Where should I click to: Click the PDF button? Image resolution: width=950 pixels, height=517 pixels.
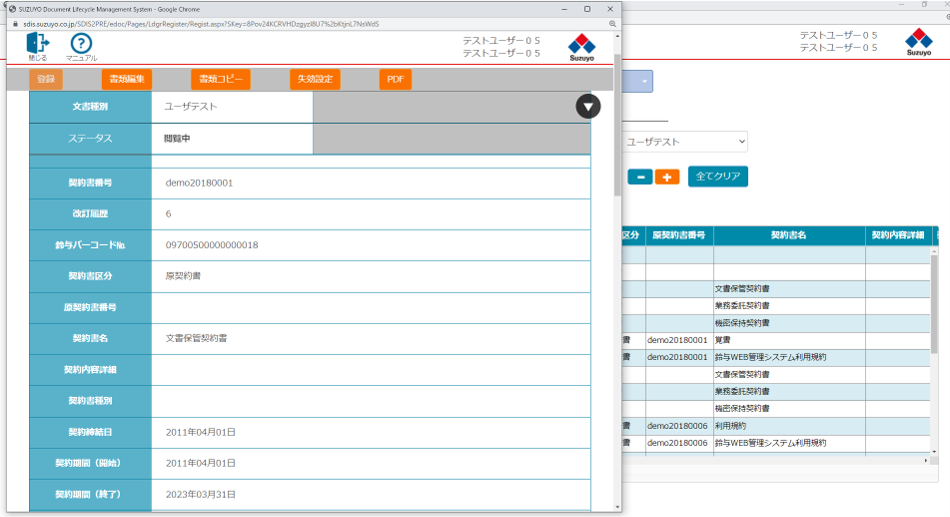(395, 79)
